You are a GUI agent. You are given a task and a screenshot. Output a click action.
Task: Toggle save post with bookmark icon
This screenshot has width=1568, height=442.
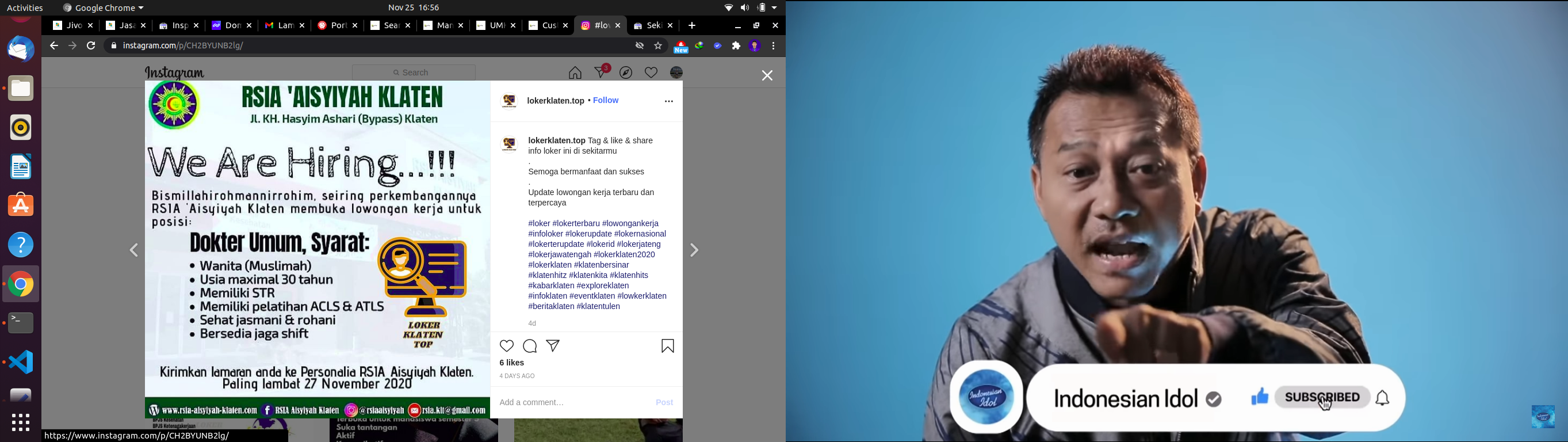tap(668, 346)
